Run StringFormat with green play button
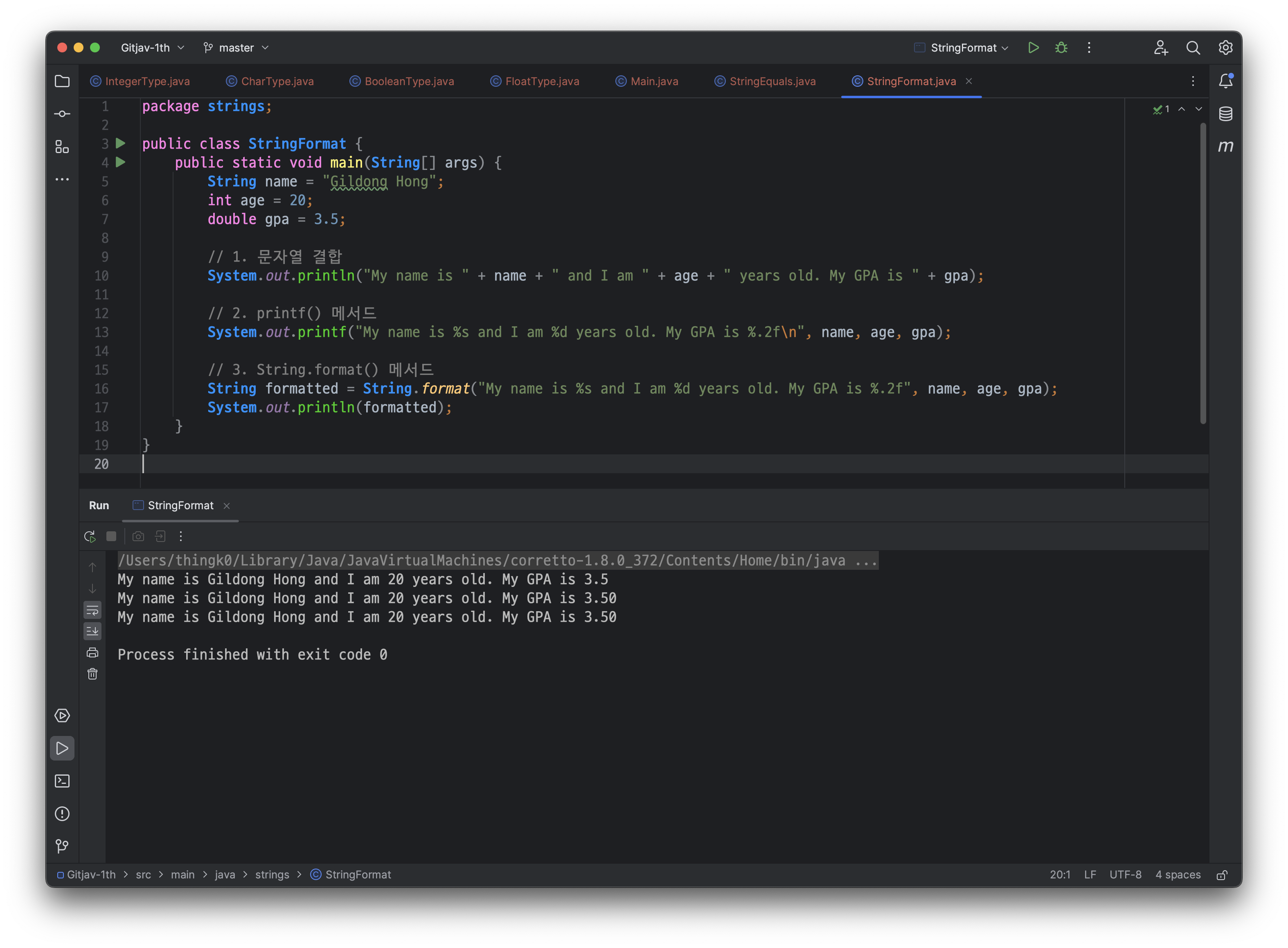The height and width of the screenshot is (948, 1288). pos(1034,47)
